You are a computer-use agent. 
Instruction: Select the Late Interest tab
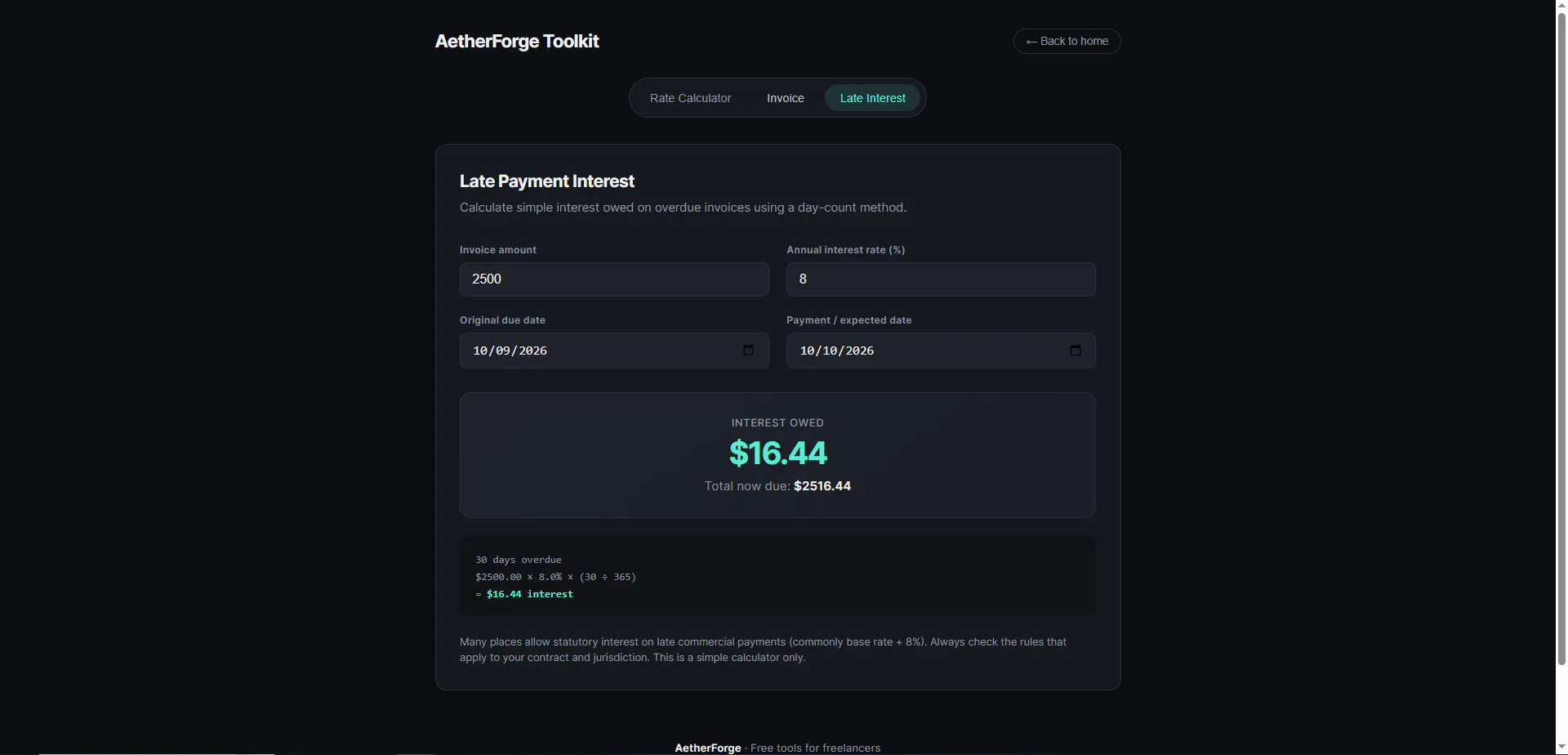872,98
